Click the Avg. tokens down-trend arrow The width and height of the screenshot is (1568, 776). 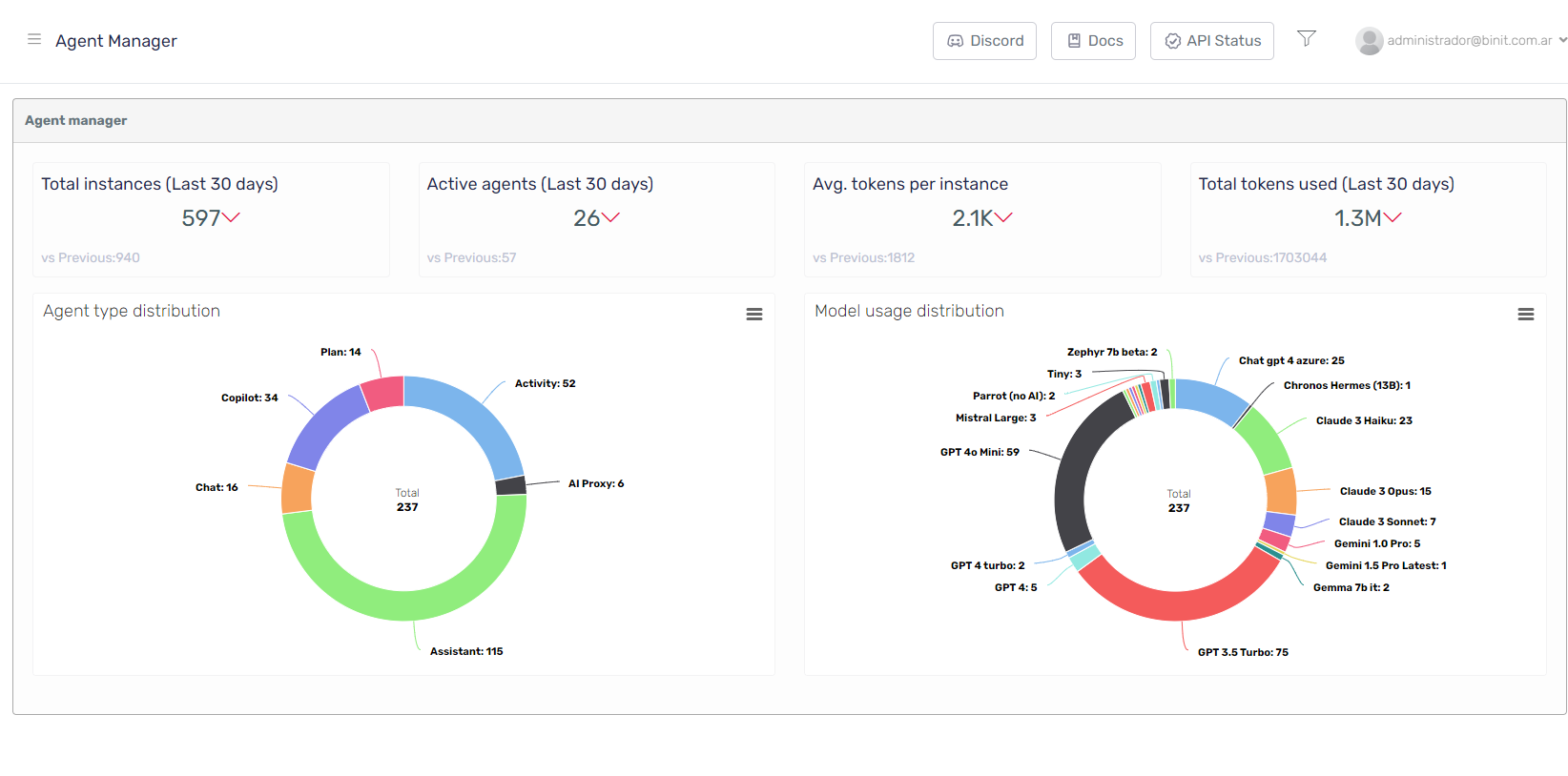point(1003,218)
